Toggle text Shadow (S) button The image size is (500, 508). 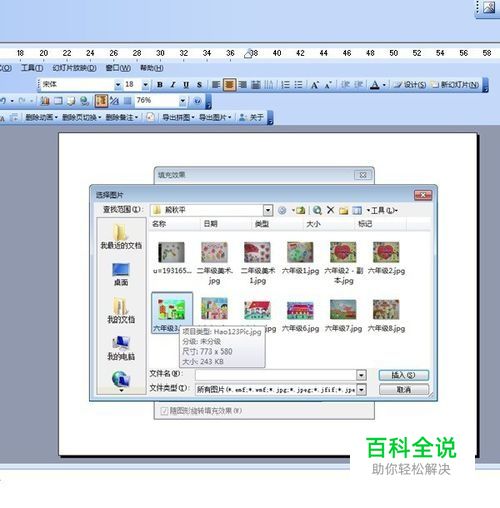199,85
